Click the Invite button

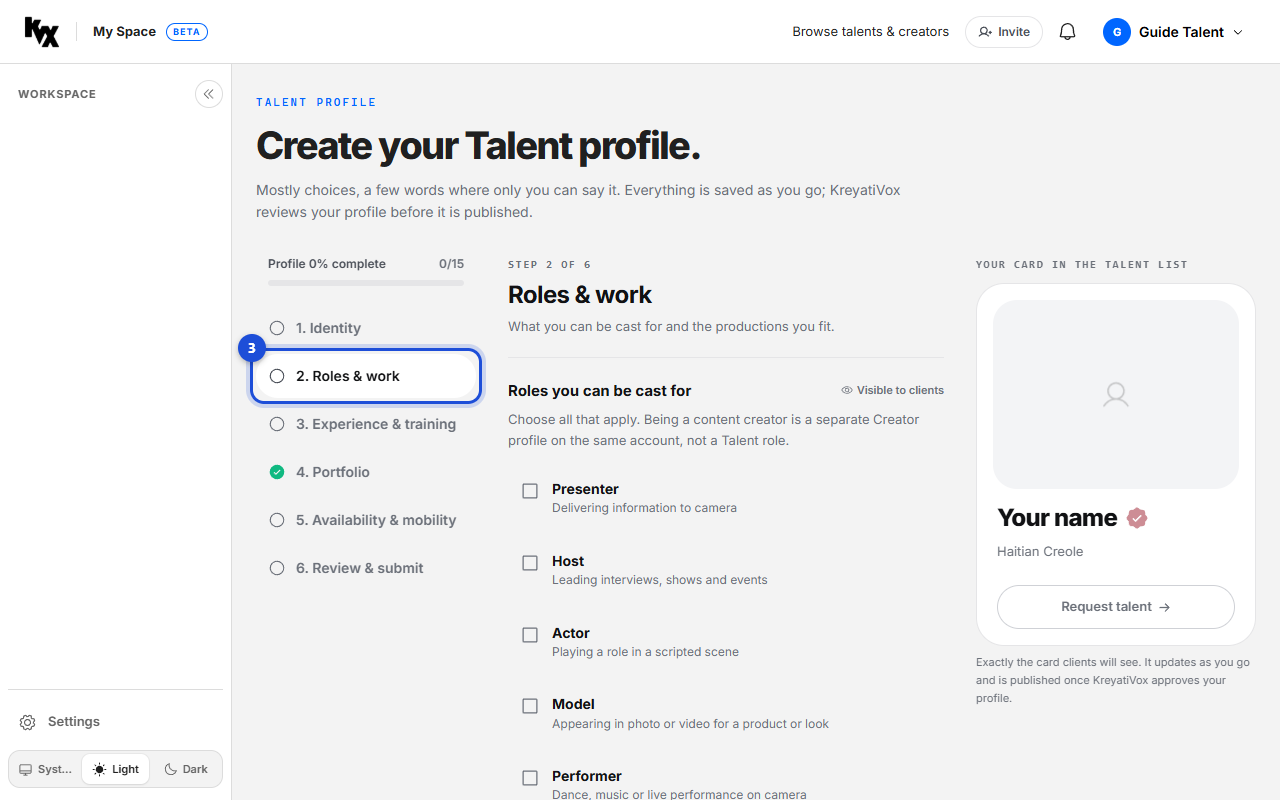pyautogui.click(x=1004, y=32)
